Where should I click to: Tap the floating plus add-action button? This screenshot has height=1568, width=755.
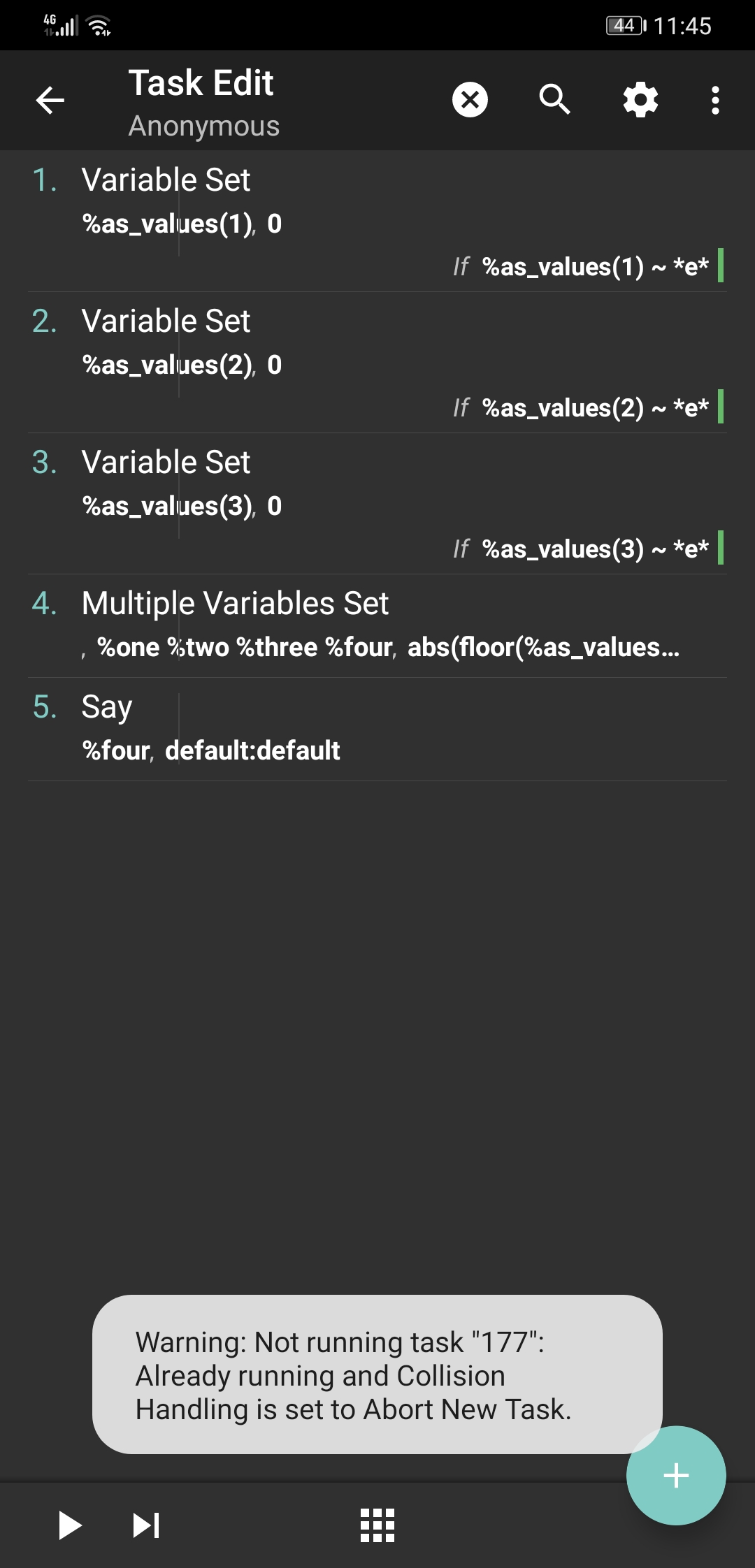click(x=675, y=1475)
